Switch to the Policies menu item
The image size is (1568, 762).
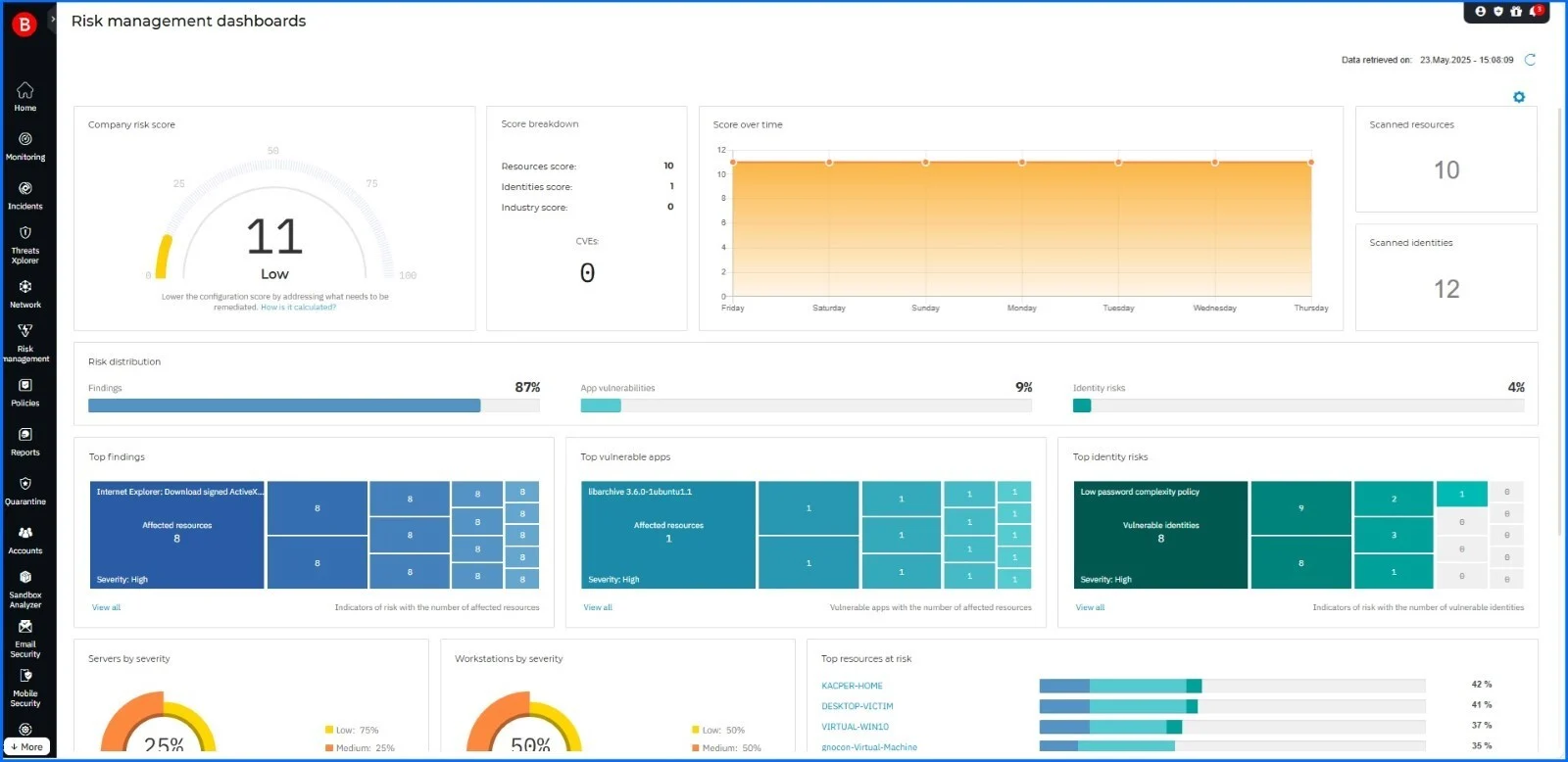(x=25, y=392)
